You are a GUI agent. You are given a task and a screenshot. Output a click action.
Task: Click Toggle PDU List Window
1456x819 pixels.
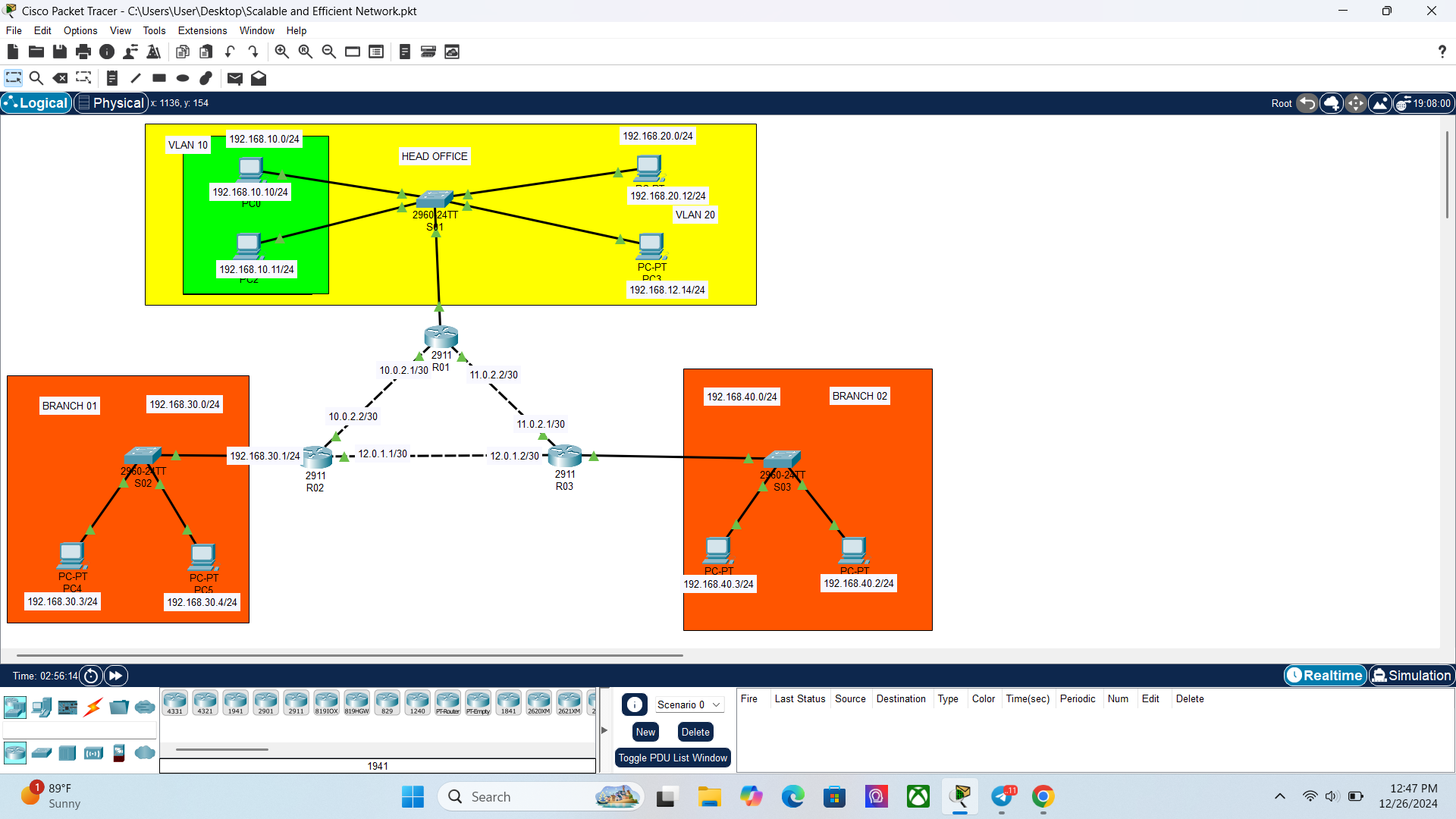(x=672, y=757)
